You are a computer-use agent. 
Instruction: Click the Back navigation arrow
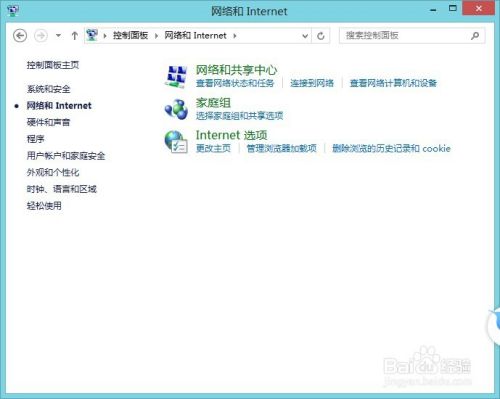point(20,35)
